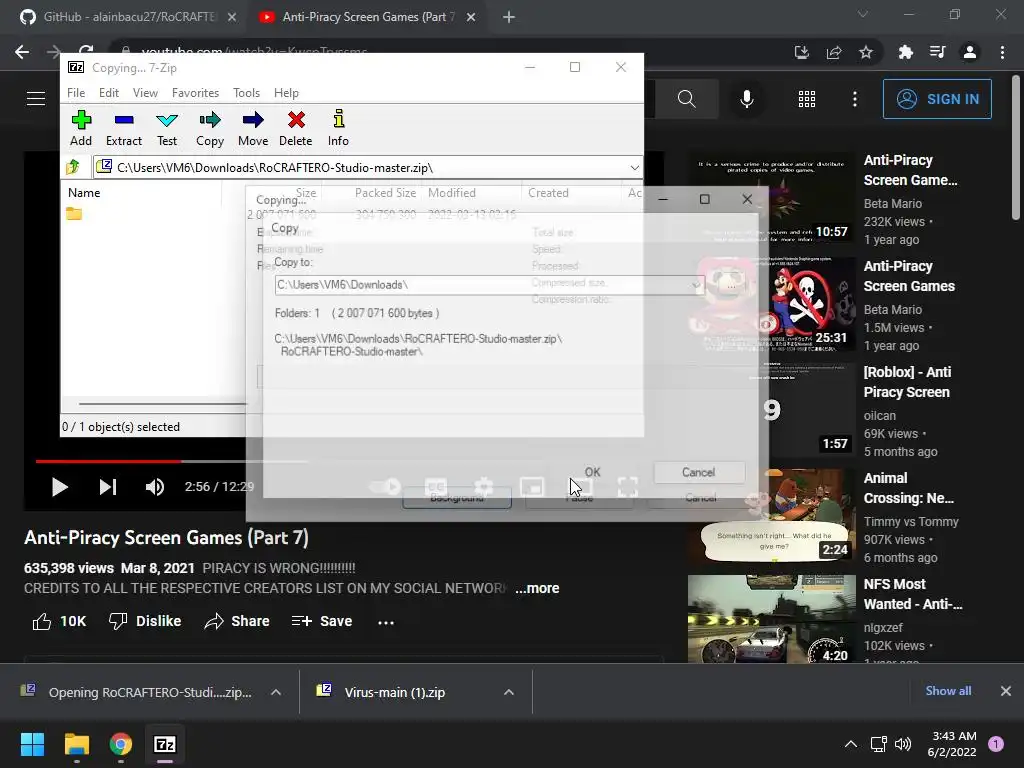This screenshot has width=1024, height=768.
Task: Share this page from address bar
Action: tap(834, 52)
